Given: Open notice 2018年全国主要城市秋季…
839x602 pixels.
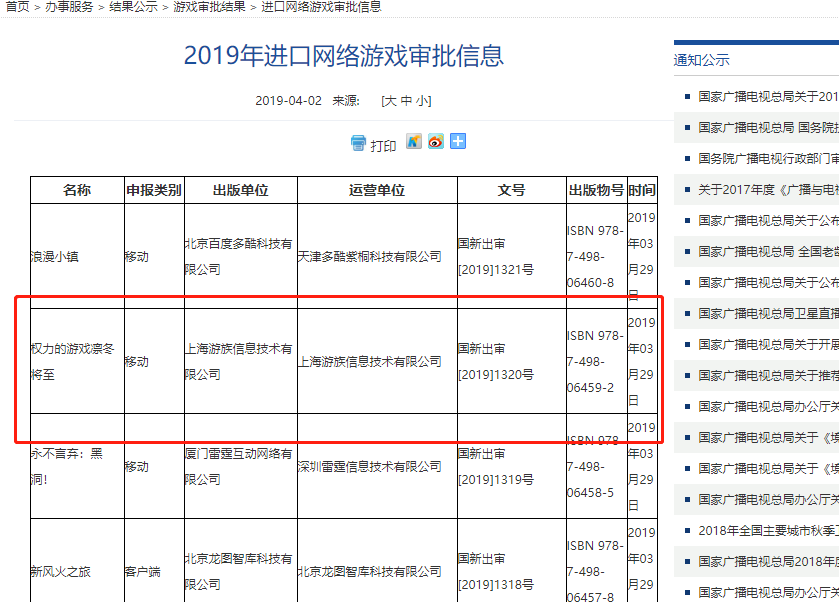Looking at the screenshot, I should tap(768, 531).
